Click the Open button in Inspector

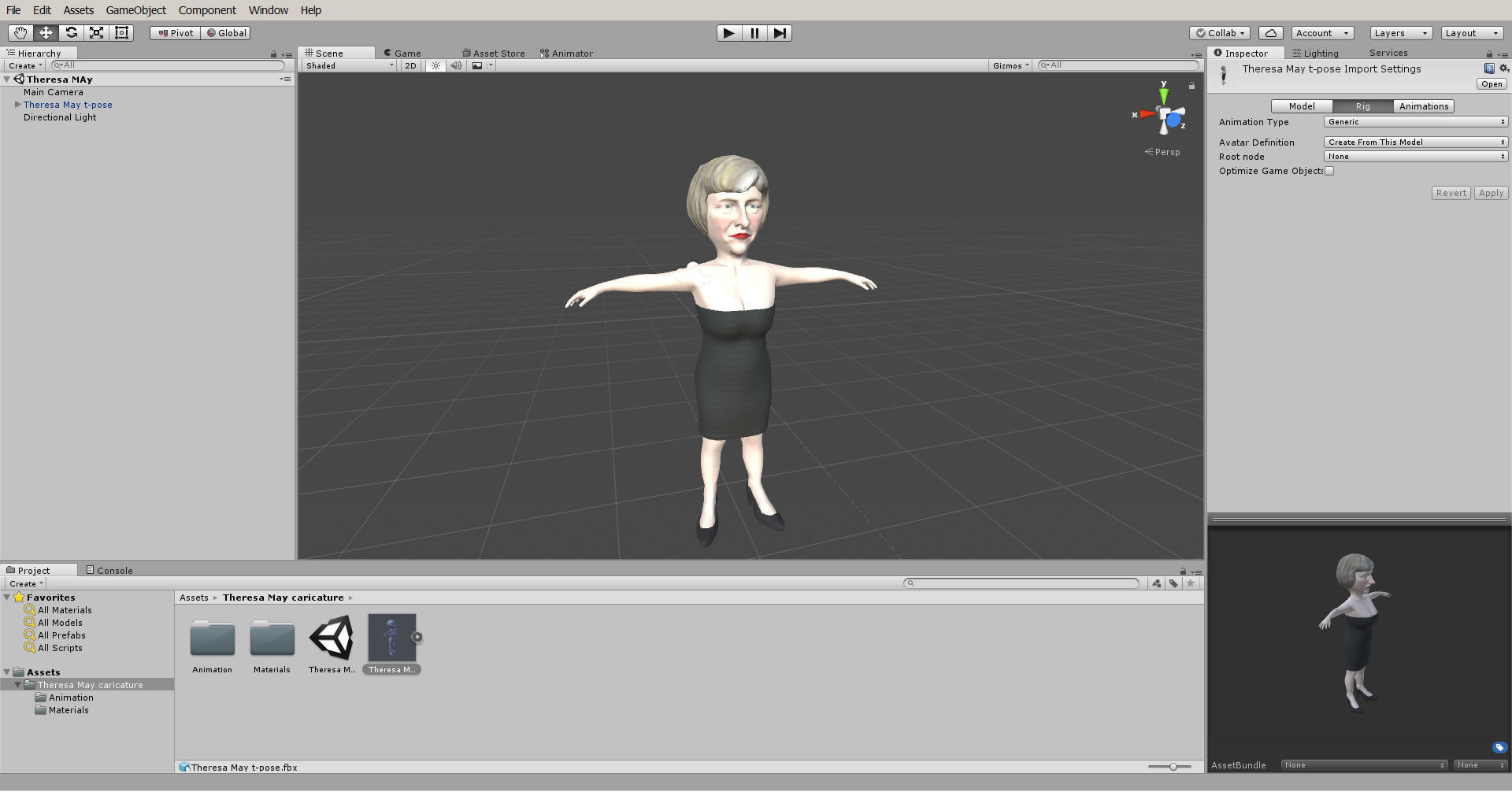click(x=1492, y=84)
